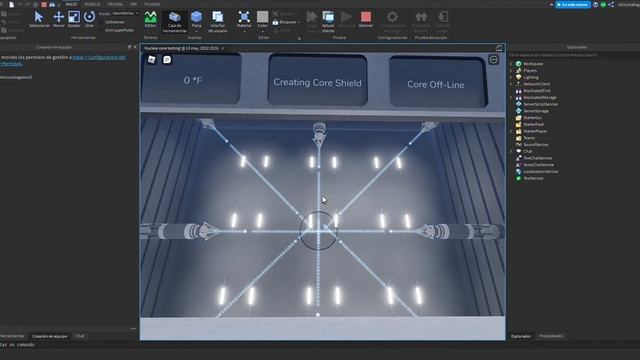Open the Bloquear dropdown

(287, 22)
